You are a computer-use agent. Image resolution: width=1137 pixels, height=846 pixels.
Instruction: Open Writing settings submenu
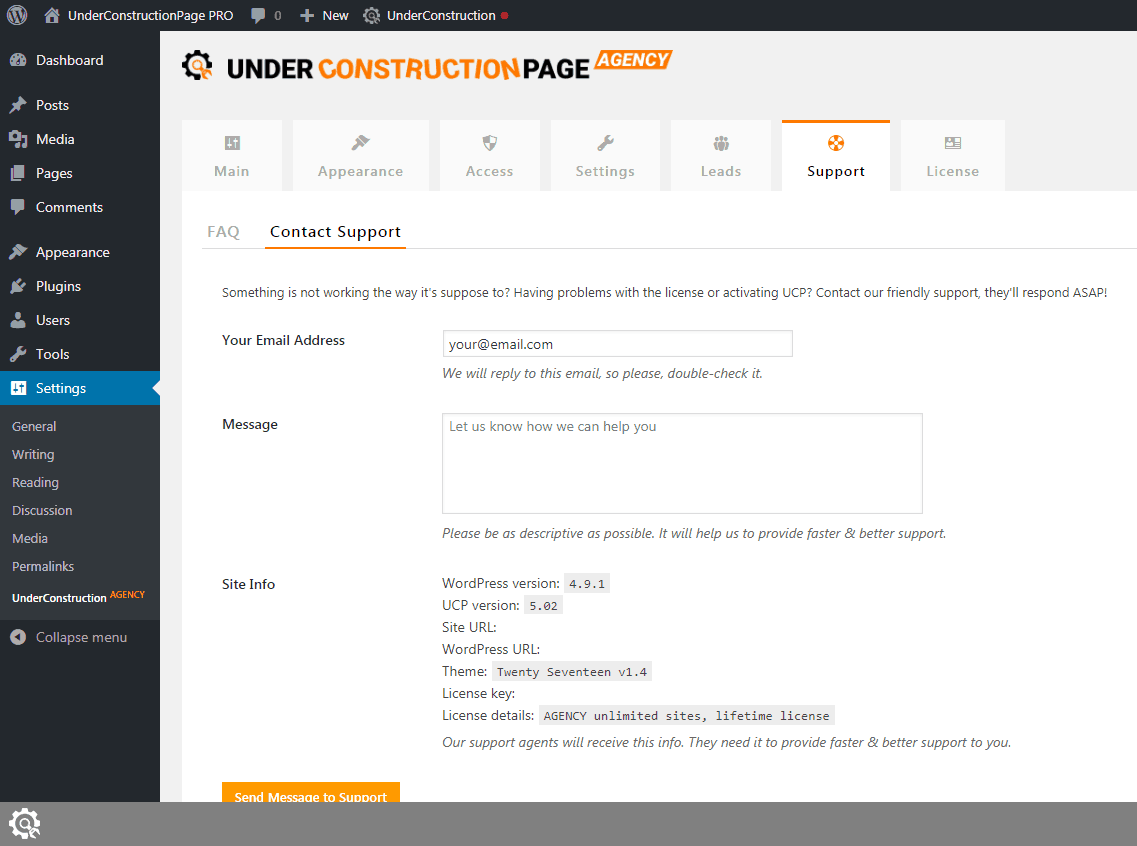coord(33,455)
